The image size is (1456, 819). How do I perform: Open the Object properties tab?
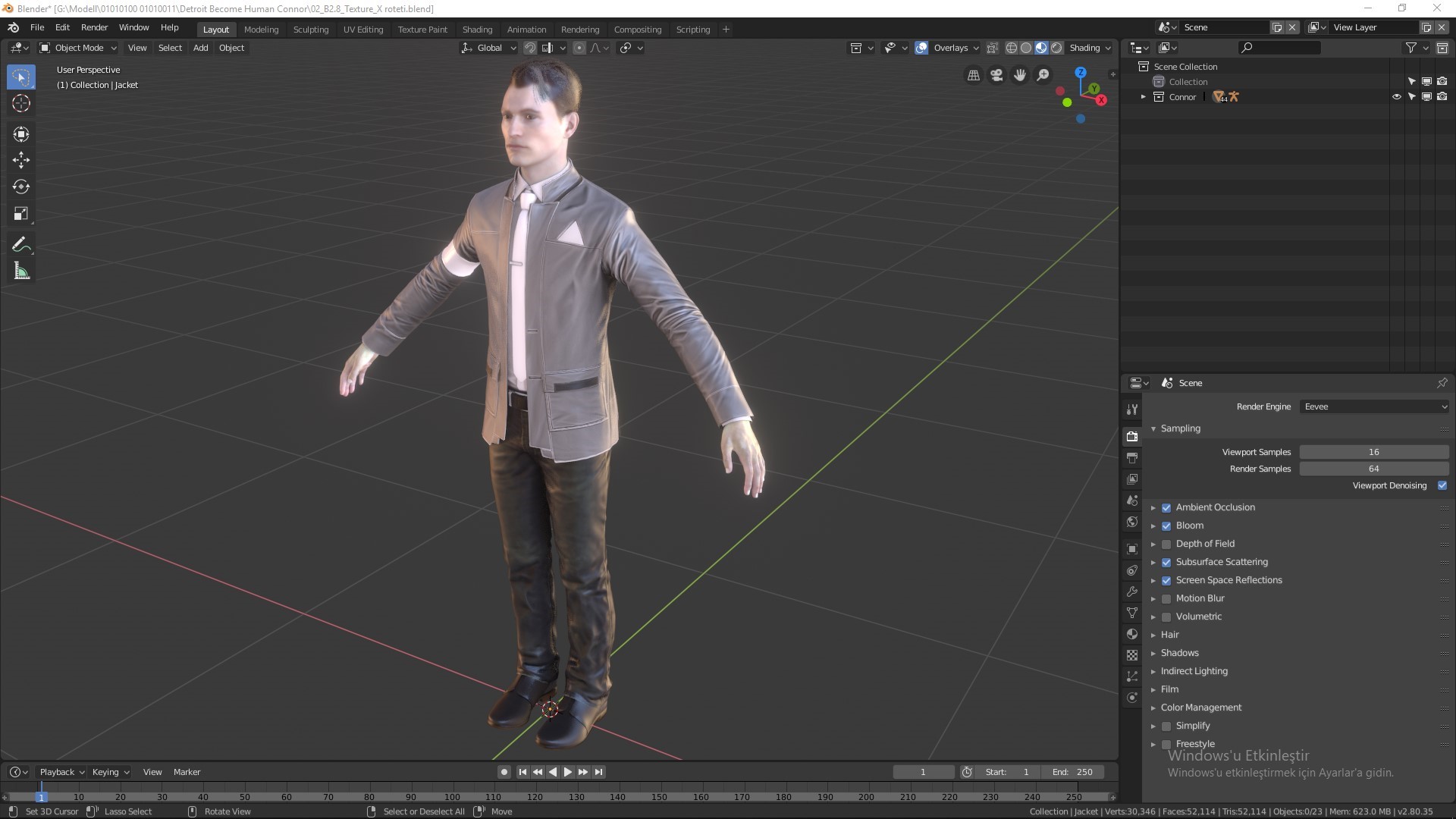1132,549
